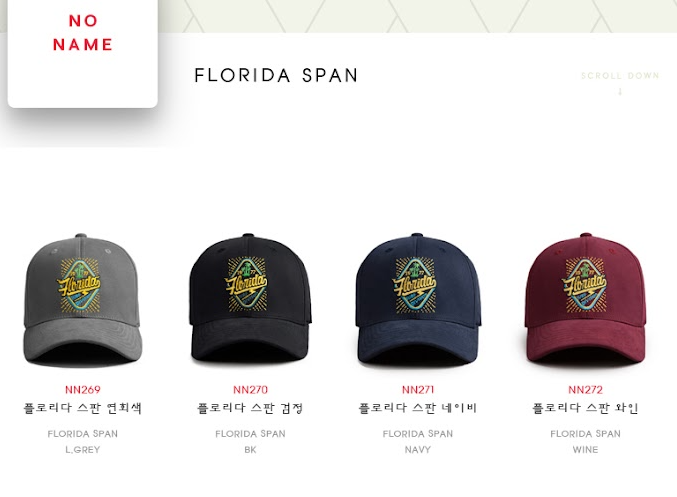Image resolution: width=677 pixels, height=497 pixels.
Task: Open the 플로리다 스판 연회색 product title
Action: coord(82,408)
